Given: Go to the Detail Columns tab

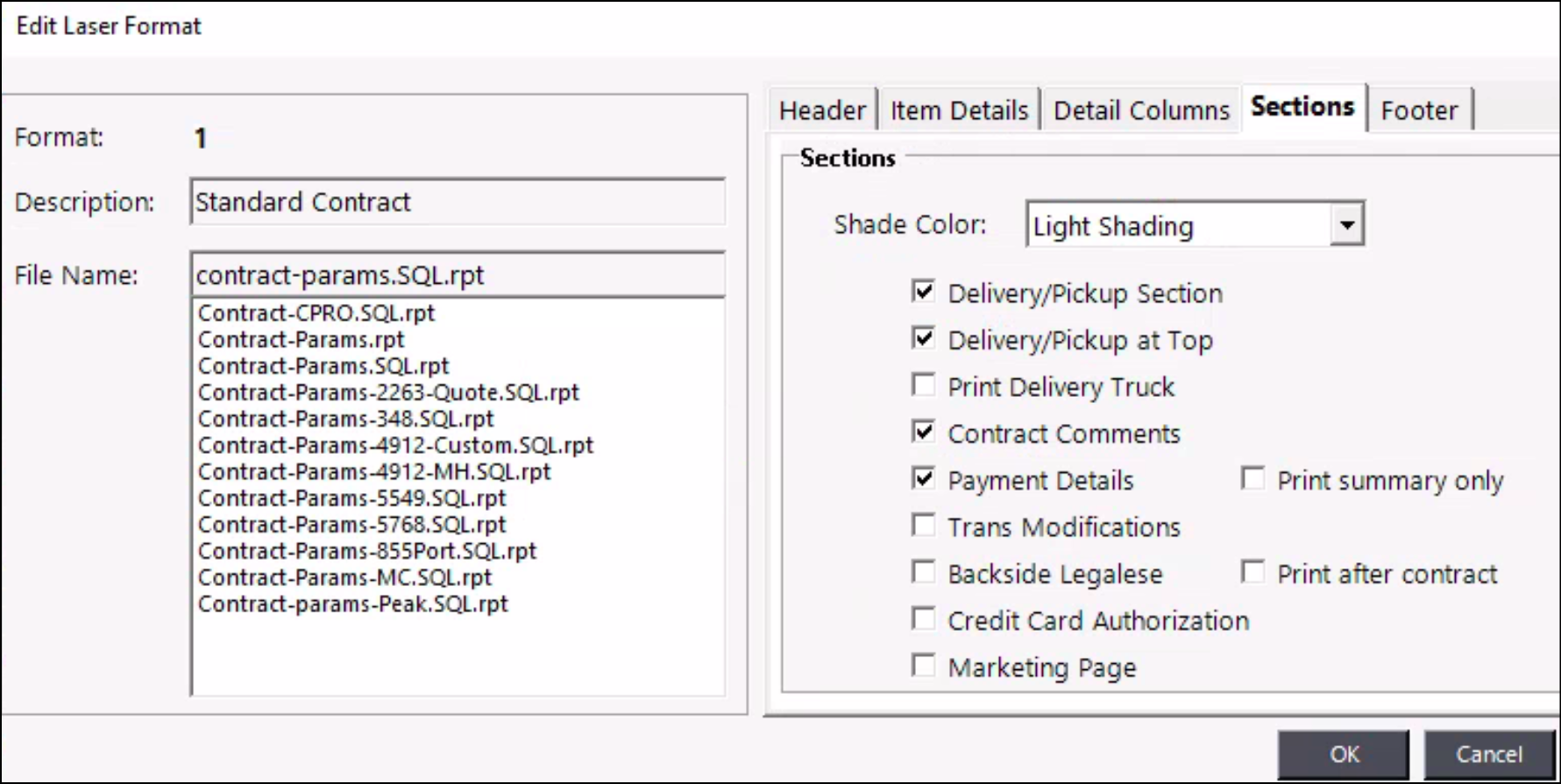Looking at the screenshot, I should (x=1141, y=110).
